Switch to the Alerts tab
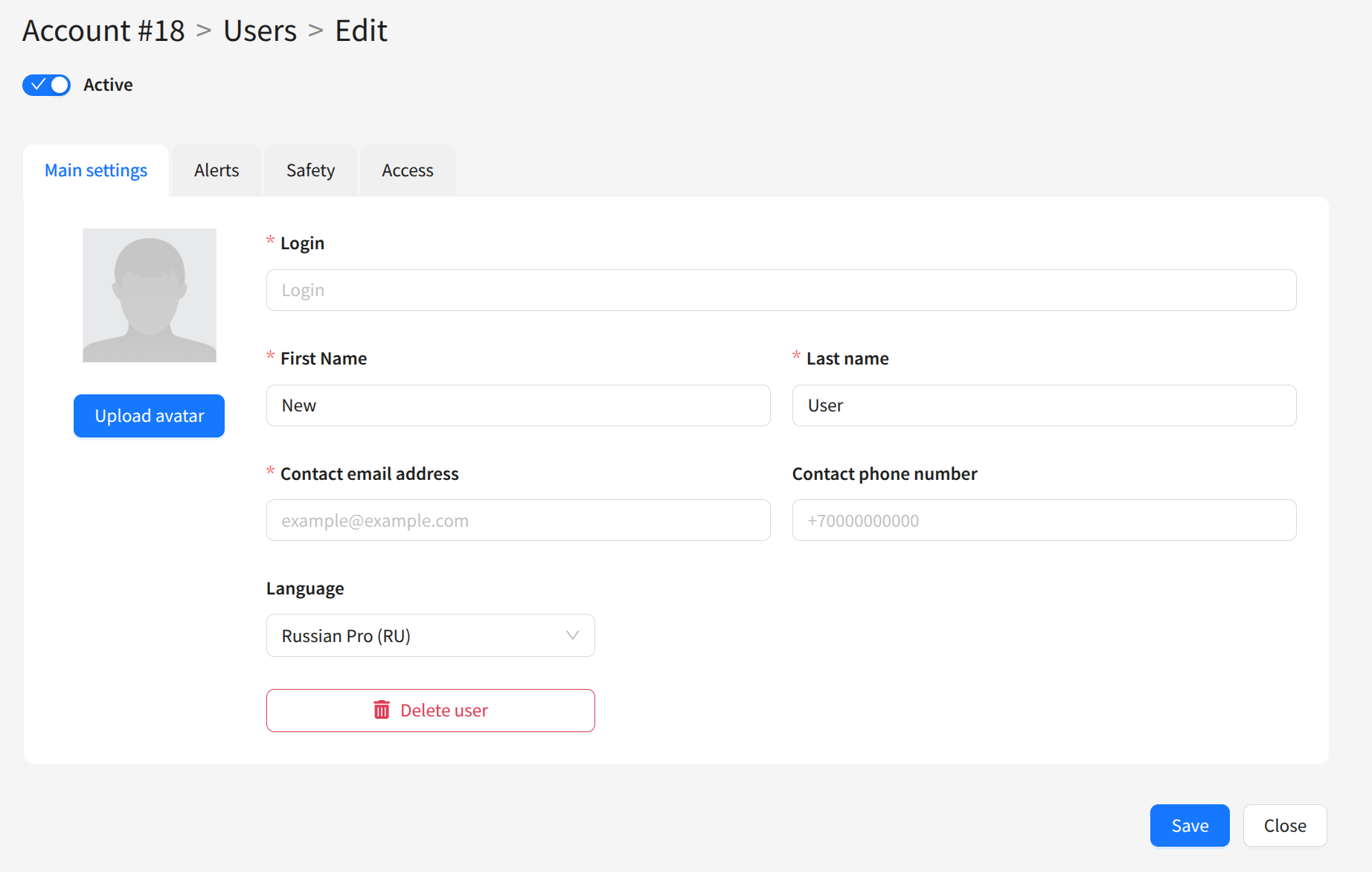This screenshot has height=872, width=1372. pyautogui.click(x=217, y=170)
